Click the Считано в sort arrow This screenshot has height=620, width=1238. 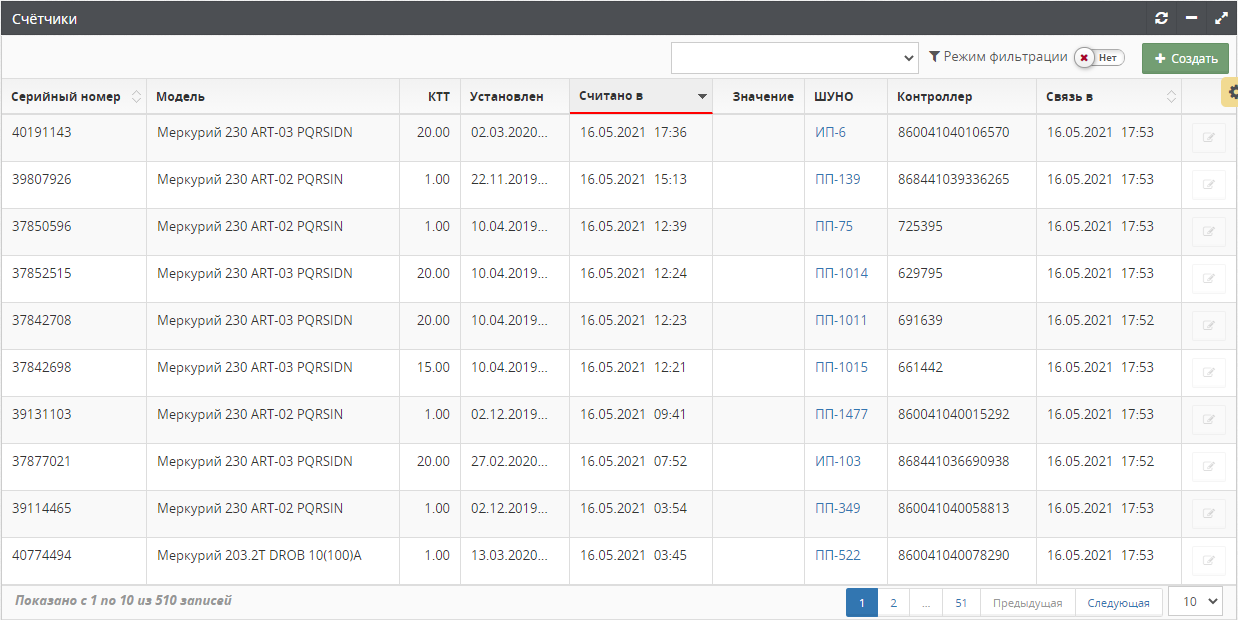tap(702, 97)
